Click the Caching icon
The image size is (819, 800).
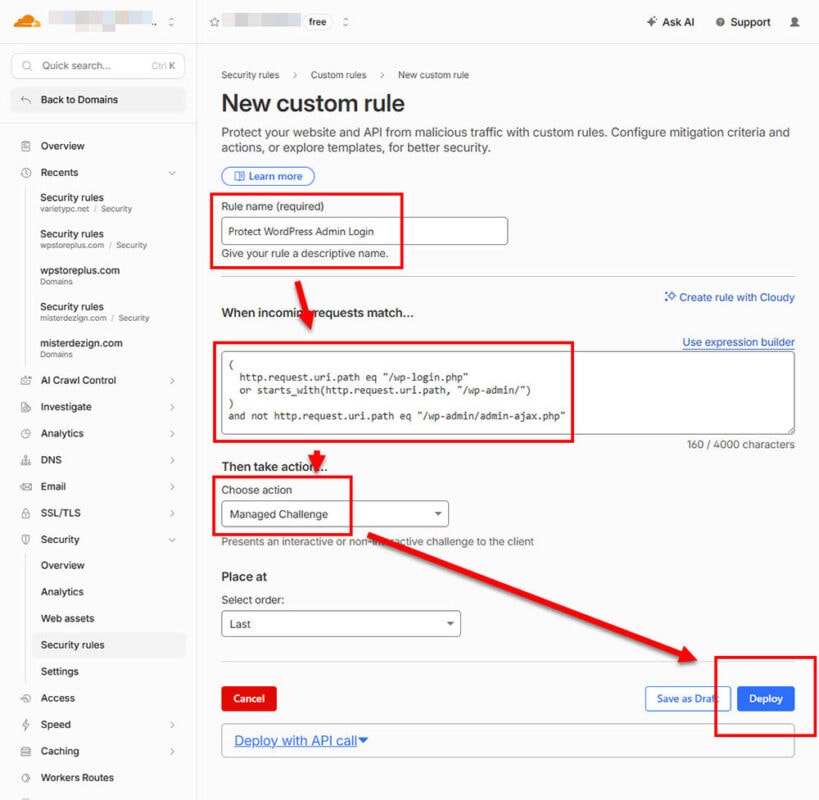[26, 752]
